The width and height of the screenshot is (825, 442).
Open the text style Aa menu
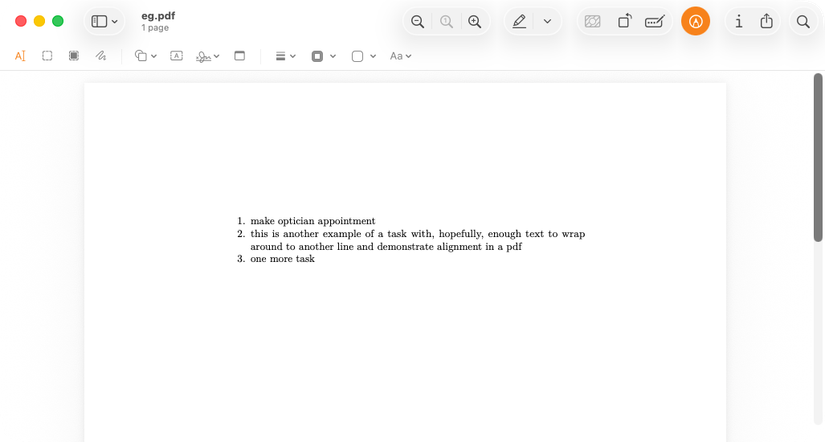point(400,56)
